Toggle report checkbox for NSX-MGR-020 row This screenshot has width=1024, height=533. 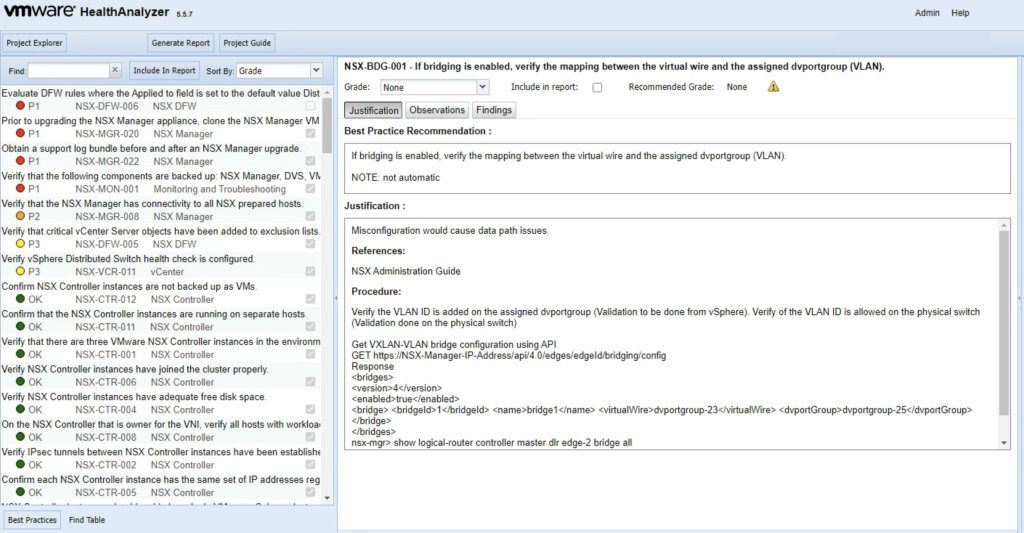tap(310, 133)
